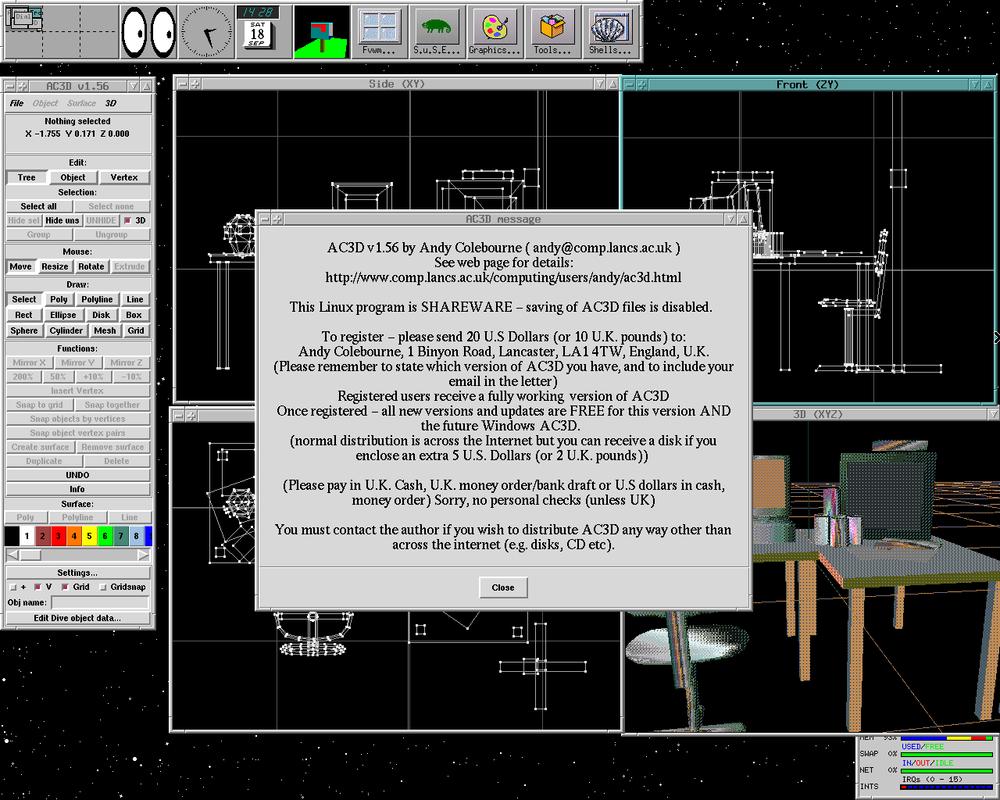
Task: Open the File menu in AC3D panel
Action: pos(17,103)
